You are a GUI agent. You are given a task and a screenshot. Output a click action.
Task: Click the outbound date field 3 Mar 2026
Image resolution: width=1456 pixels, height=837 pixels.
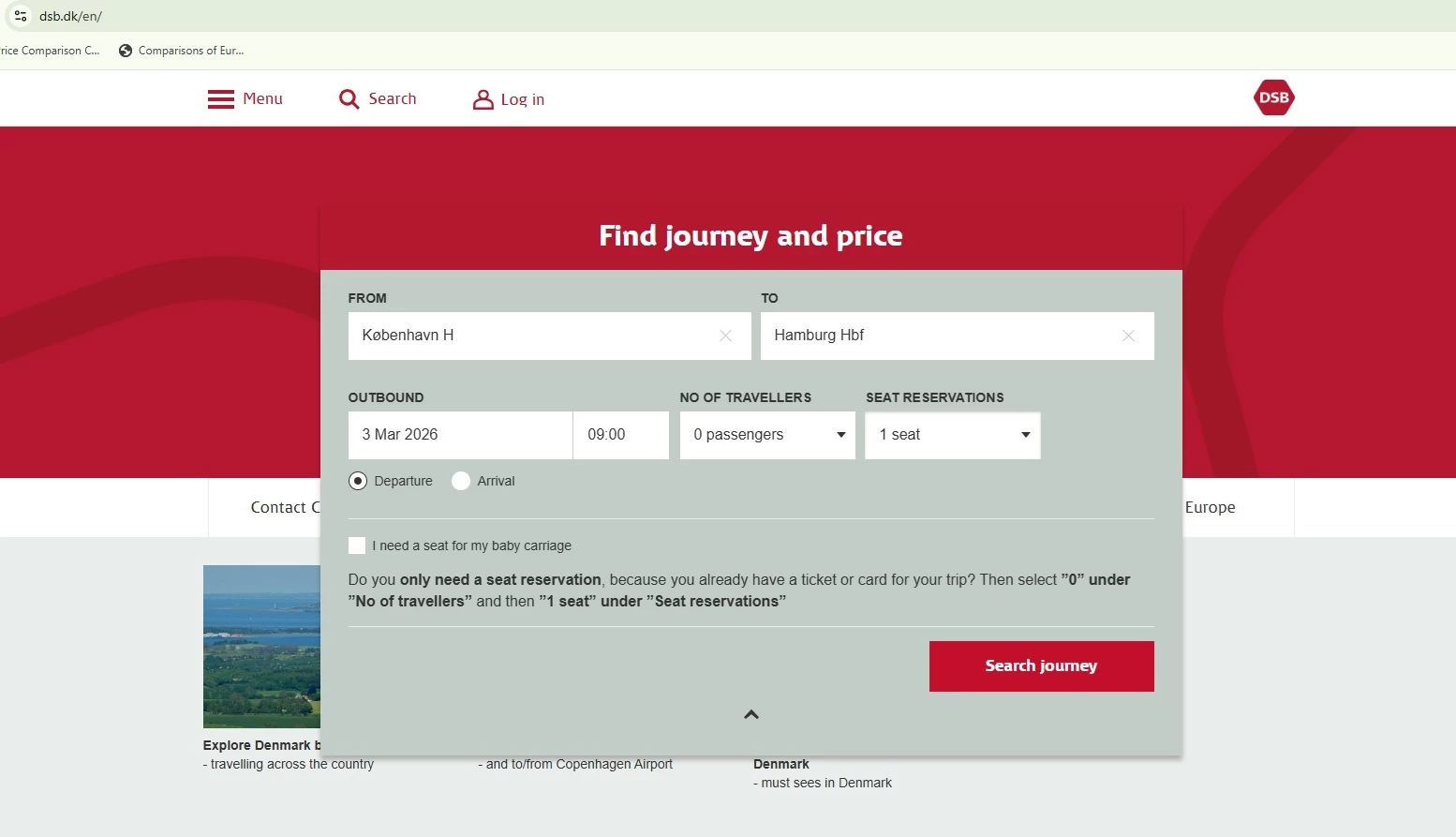pyautogui.click(x=459, y=435)
